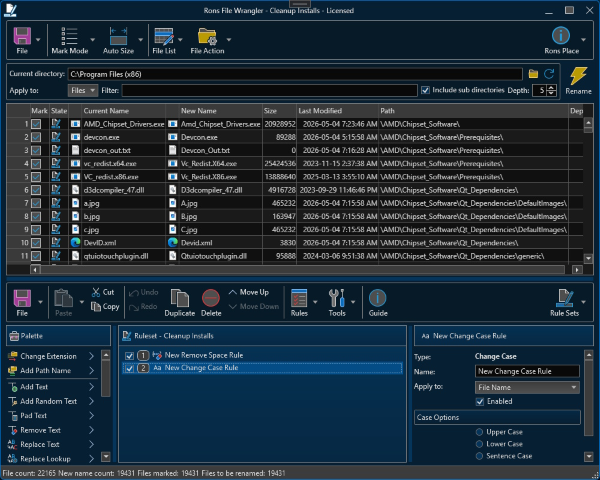
Task: Toggle Include sub directories checkbox
Action: click(425, 90)
